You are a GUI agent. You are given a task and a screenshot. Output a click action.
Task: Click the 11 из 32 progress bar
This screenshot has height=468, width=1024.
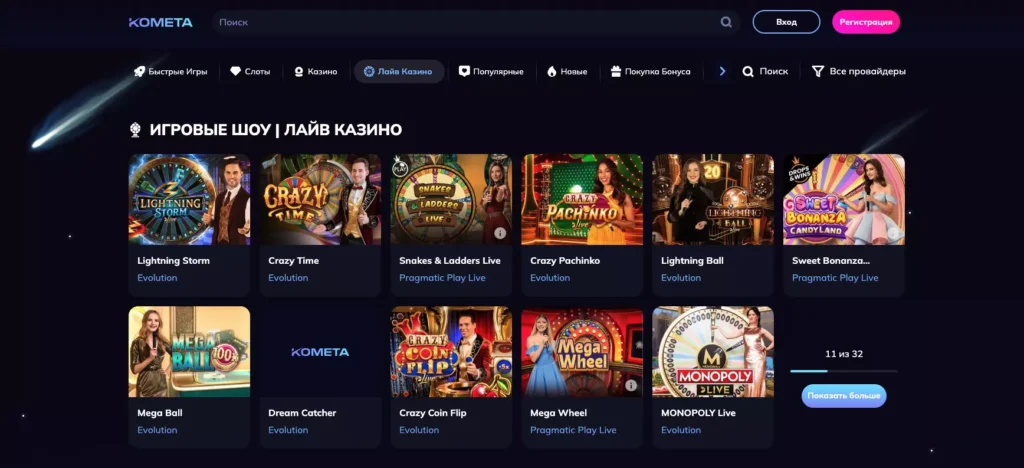coord(843,371)
